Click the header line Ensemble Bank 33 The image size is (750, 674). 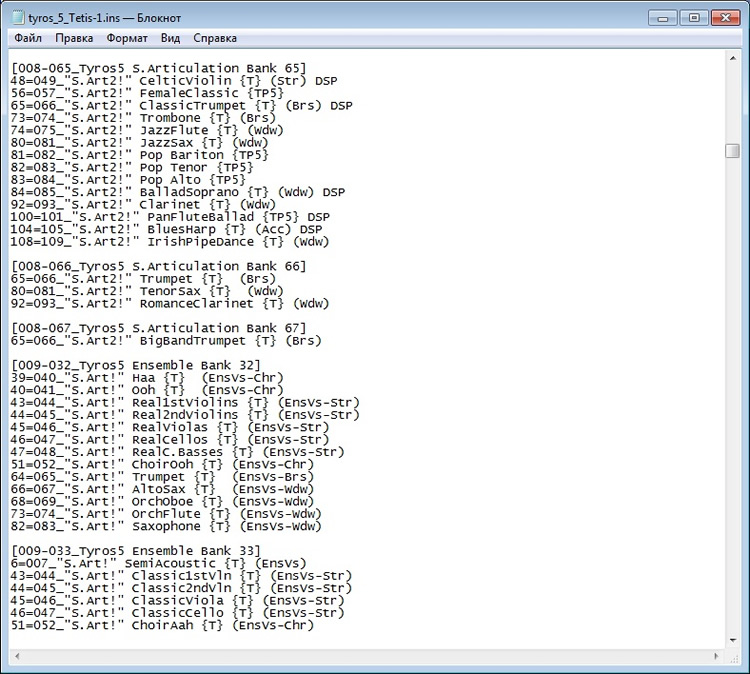click(x=135, y=551)
